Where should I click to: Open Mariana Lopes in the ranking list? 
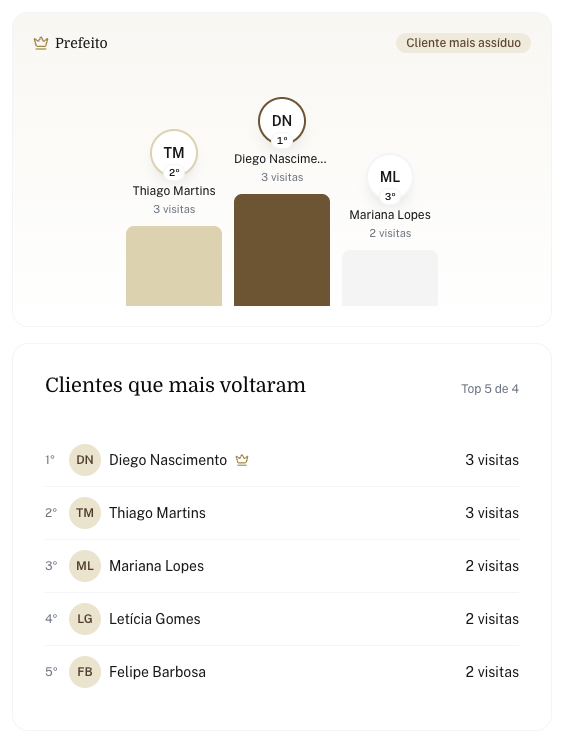282,566
